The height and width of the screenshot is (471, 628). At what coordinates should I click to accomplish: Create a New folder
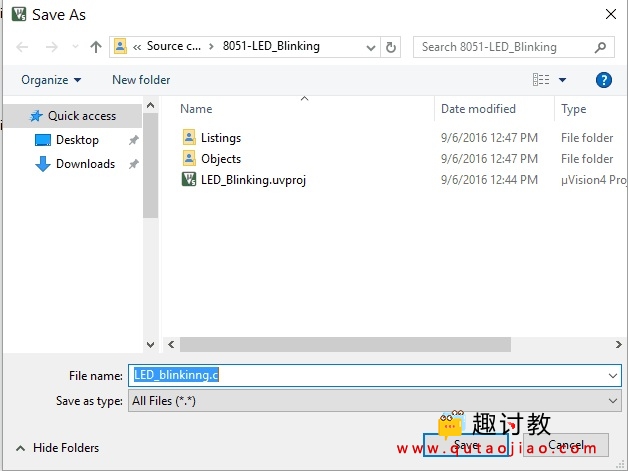(141, 80)
